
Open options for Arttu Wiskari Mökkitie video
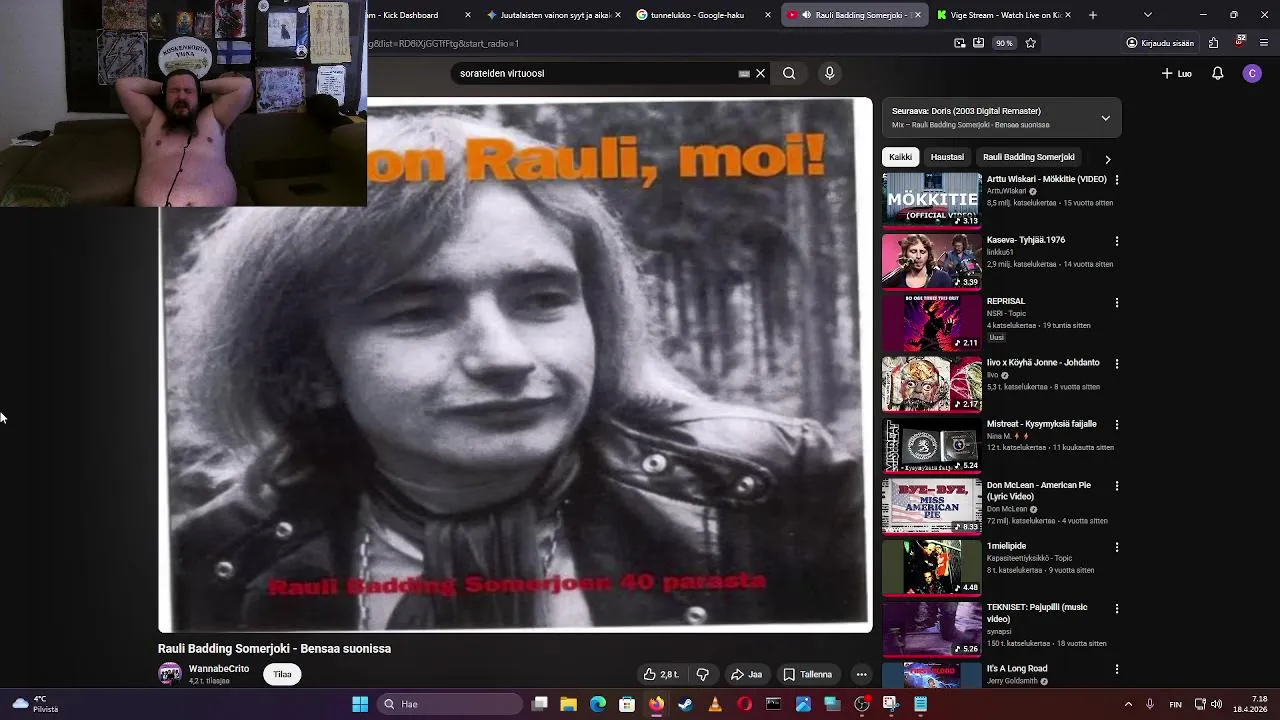click(x=1117, y=180)
